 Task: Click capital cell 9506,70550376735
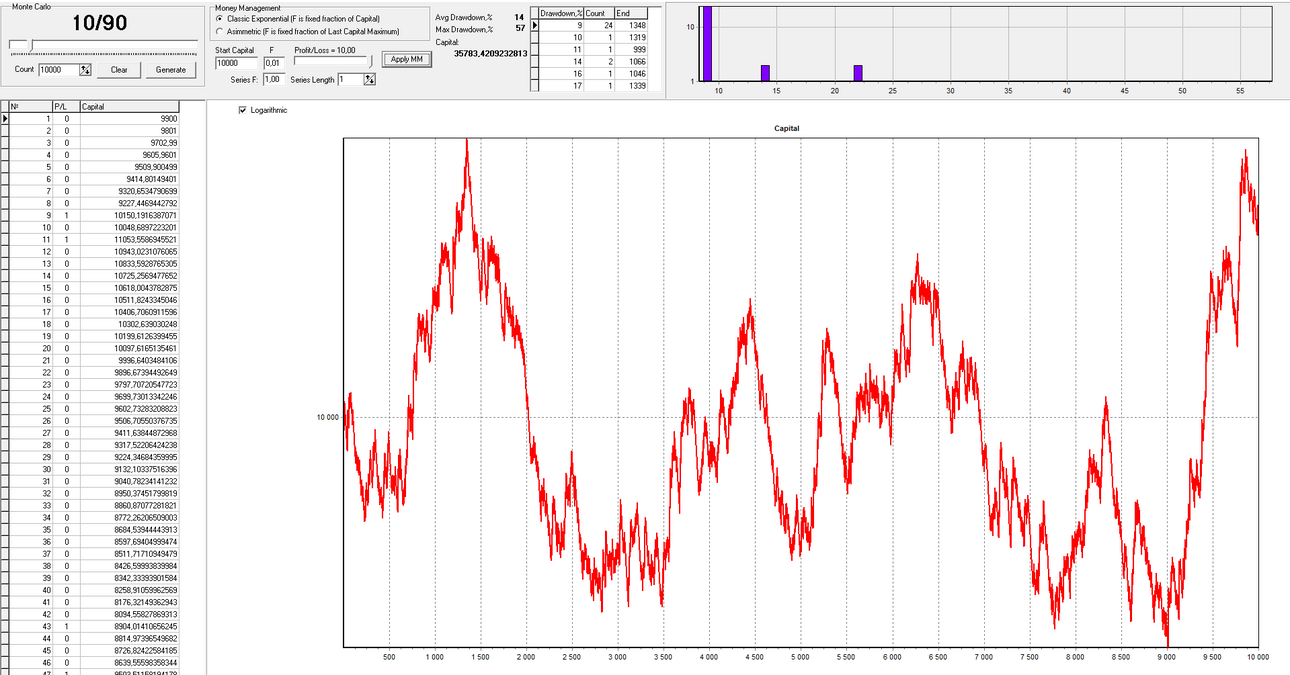tap(129, 421)
